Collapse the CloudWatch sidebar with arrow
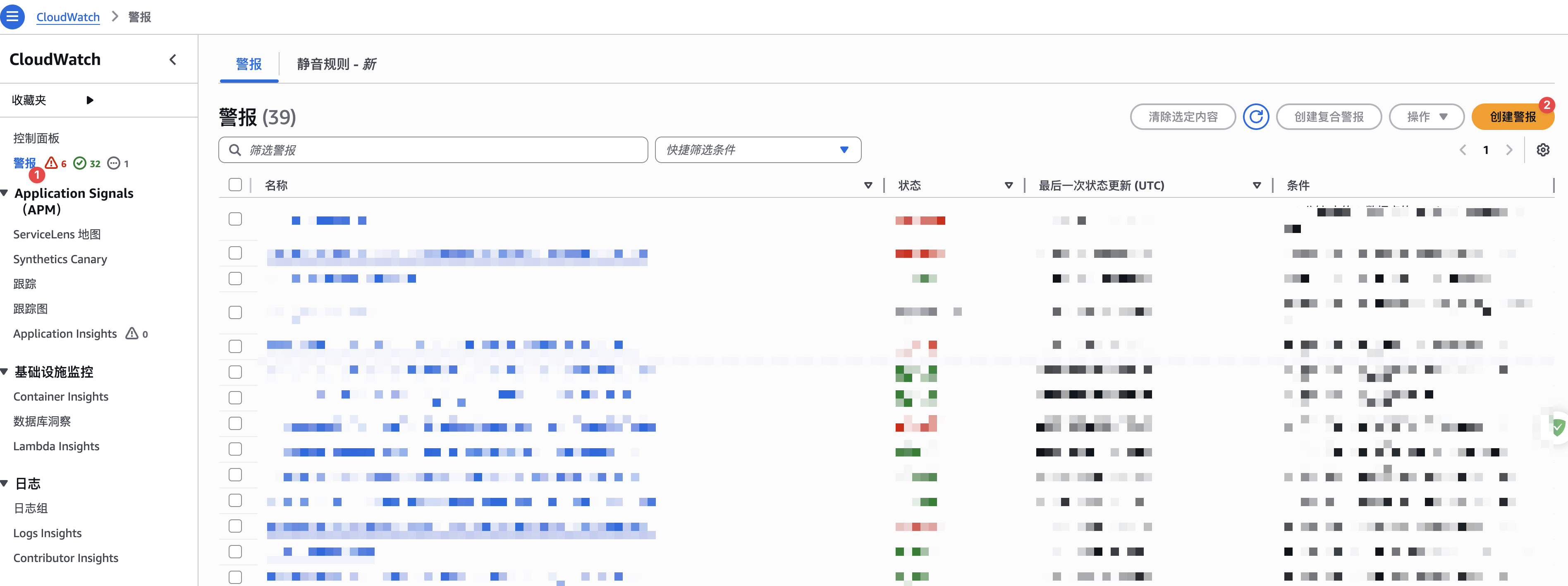Viewport: 1568px width, 586px height. point(173,60)
